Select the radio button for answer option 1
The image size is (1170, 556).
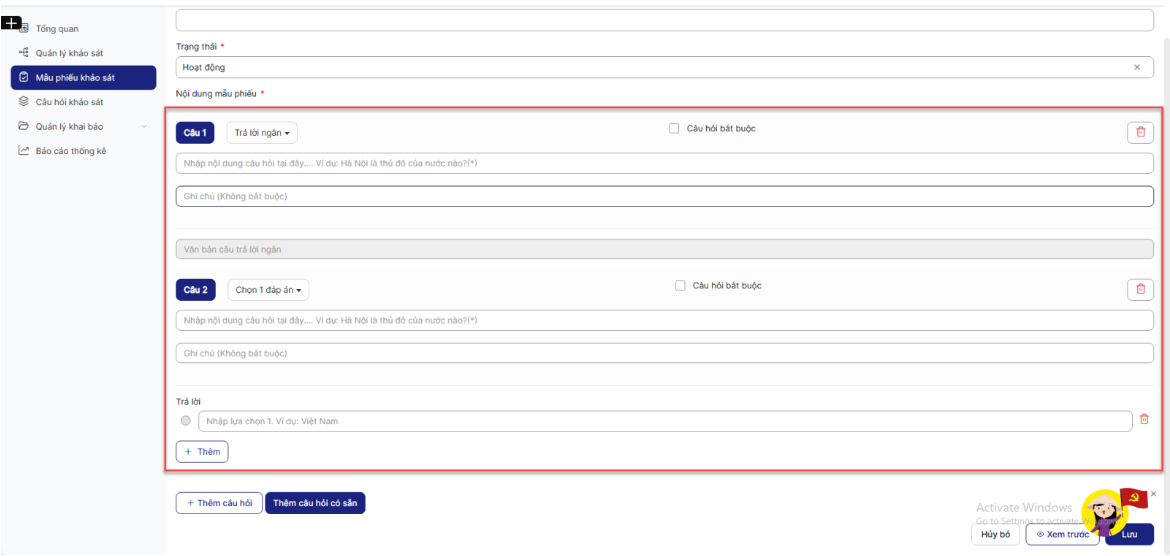[185, 421]
